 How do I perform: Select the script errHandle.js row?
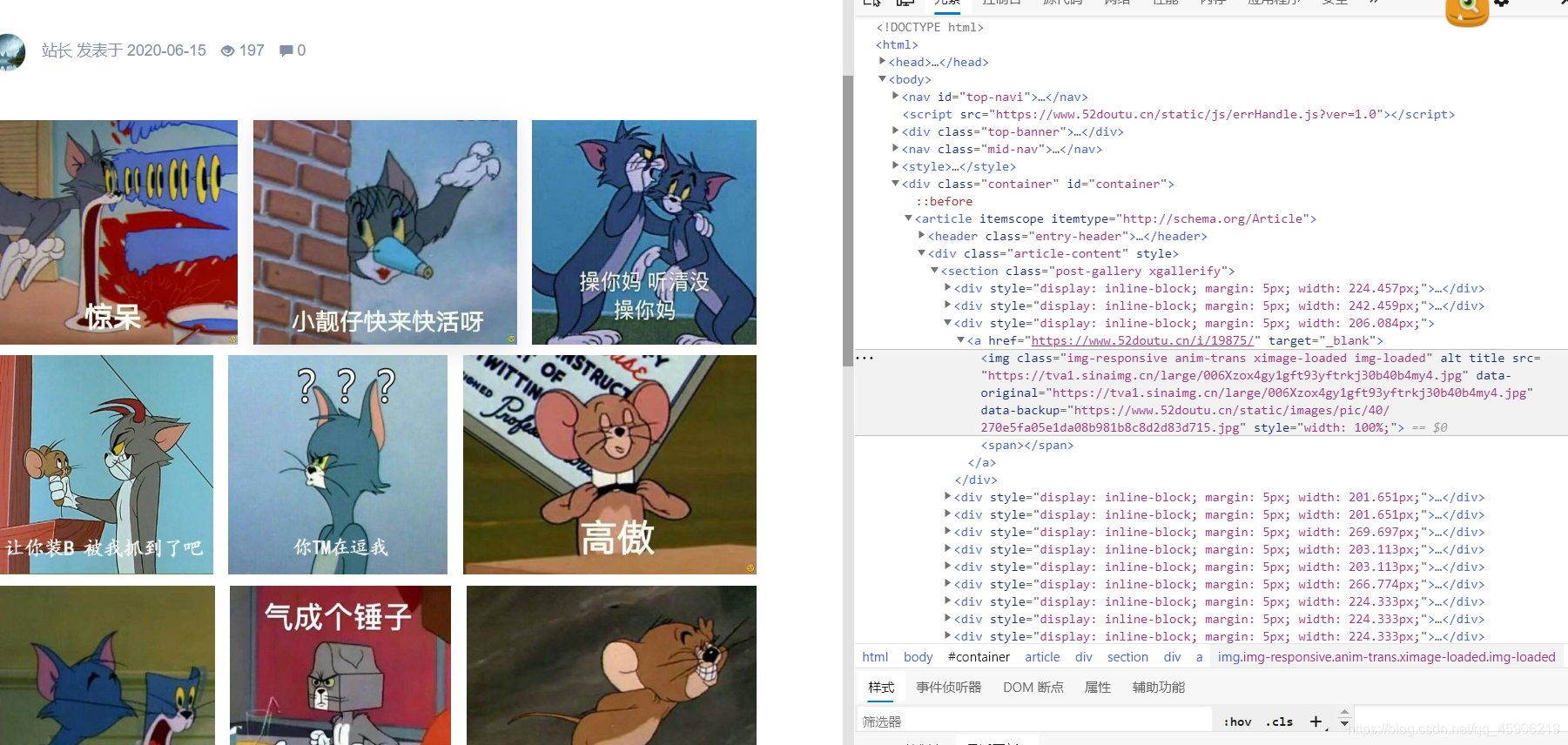point(1179,114)
